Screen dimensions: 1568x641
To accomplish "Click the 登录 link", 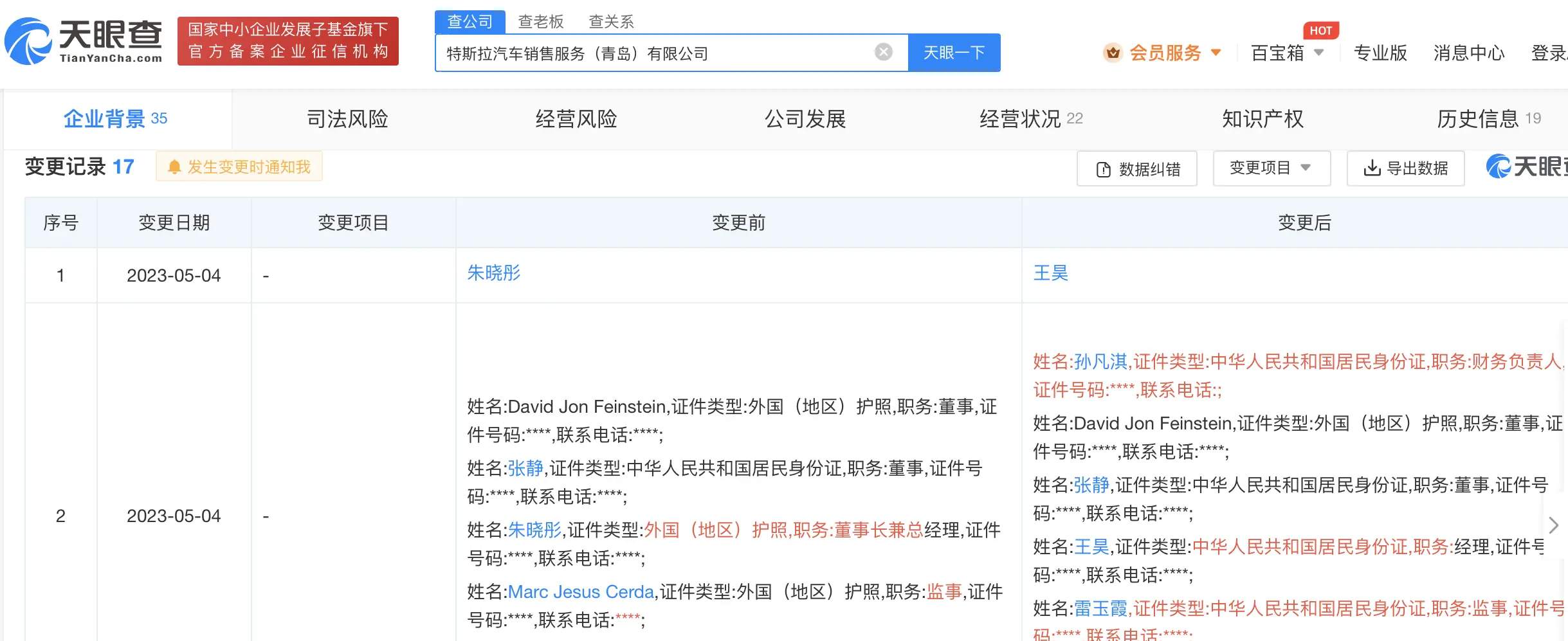I will click(1549, 53).
